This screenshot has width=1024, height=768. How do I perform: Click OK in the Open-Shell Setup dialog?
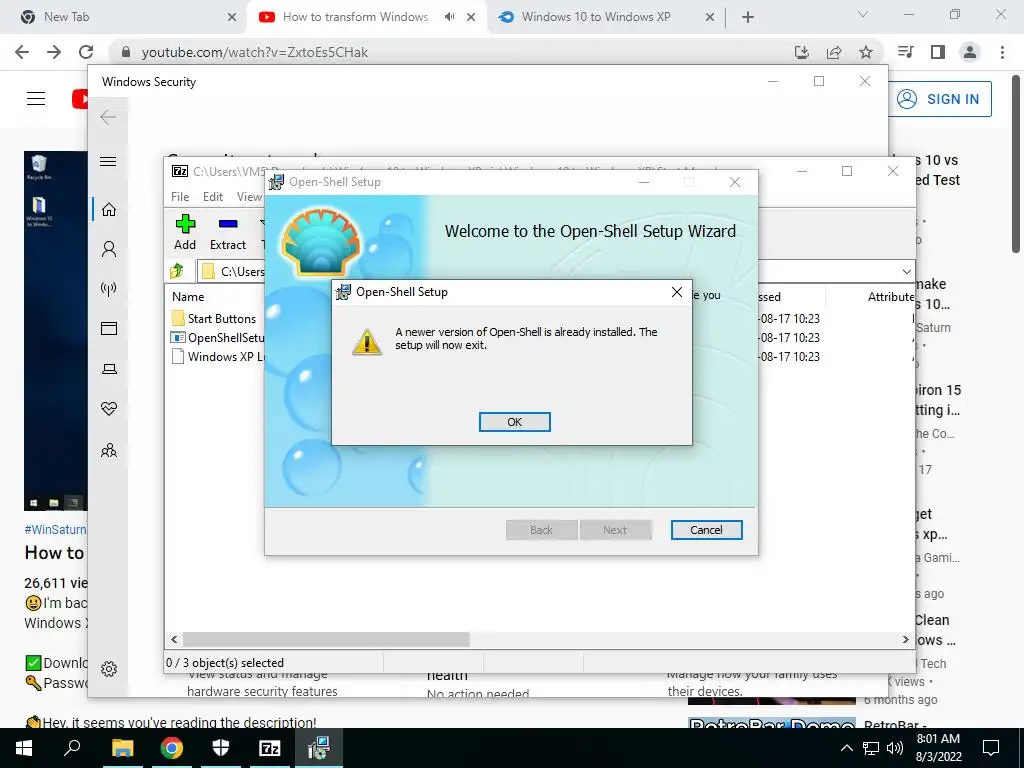[515, 422]
